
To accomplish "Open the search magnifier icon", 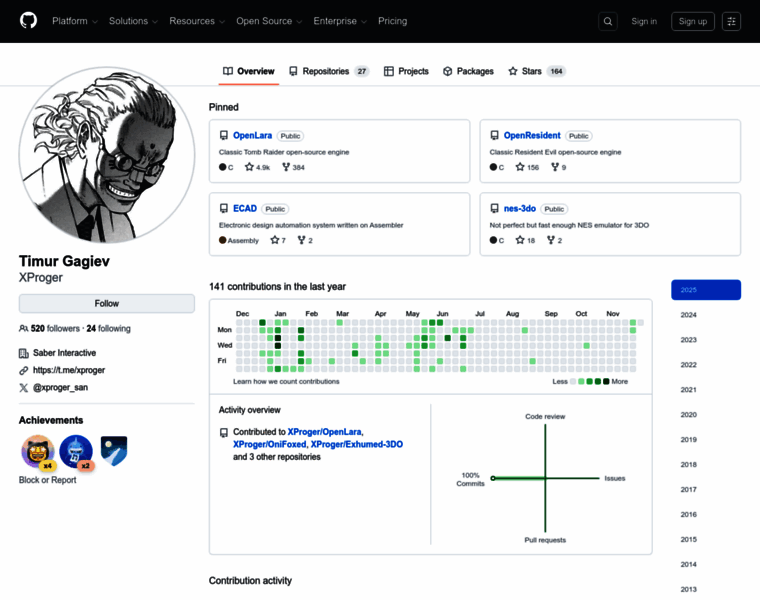I will 608,21.
